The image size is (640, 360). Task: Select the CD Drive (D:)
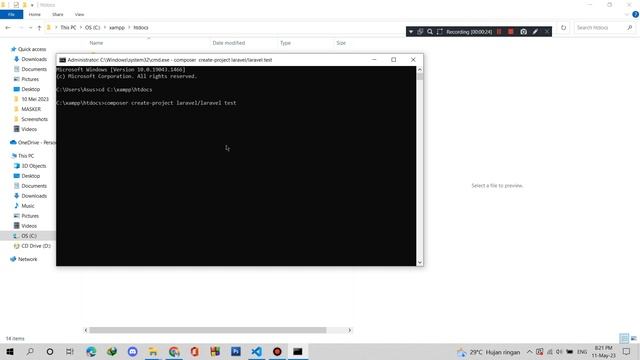tap(36, 246)
